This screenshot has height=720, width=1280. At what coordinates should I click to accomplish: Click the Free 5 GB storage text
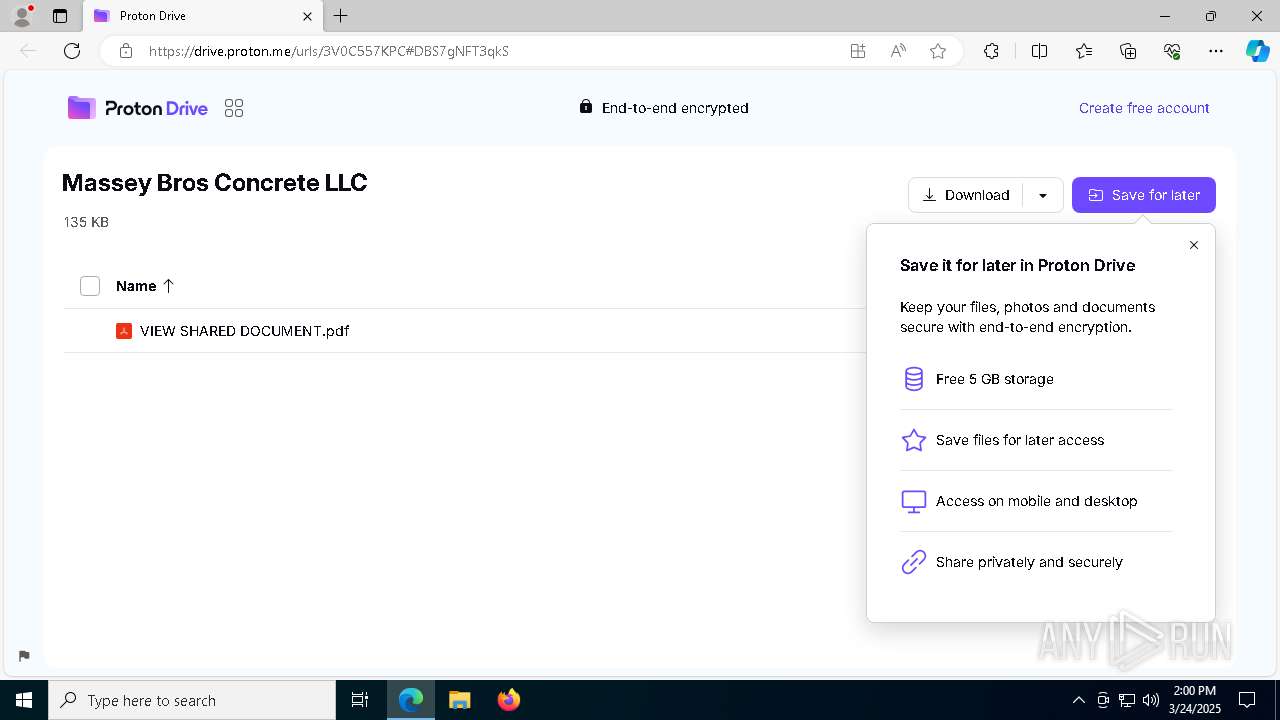pos(995,379)
